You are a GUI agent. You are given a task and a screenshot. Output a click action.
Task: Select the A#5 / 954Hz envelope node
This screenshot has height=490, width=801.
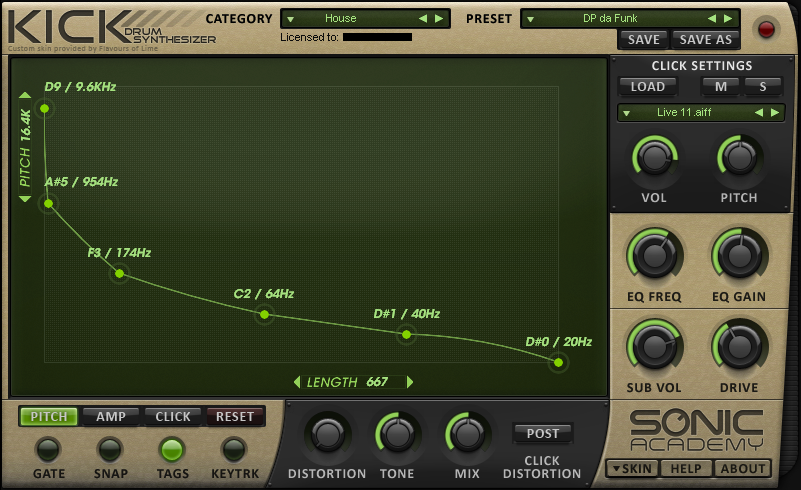[49, 203]
